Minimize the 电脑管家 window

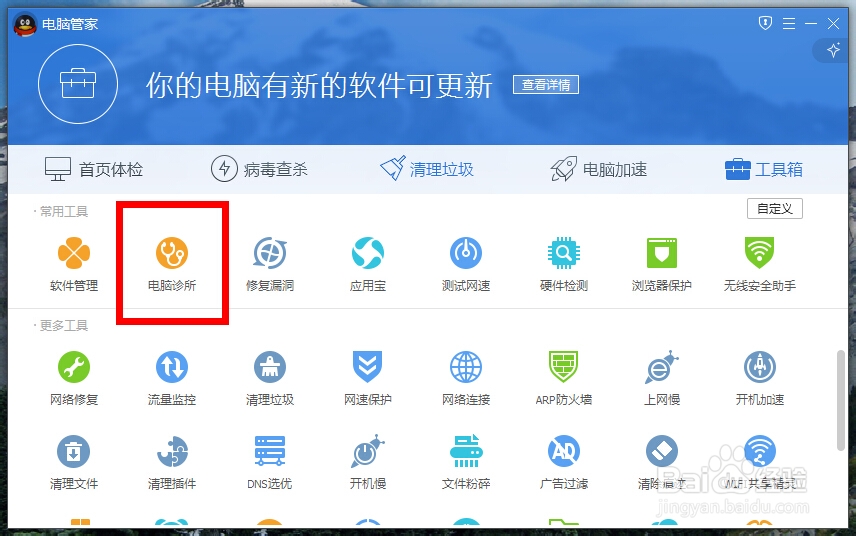coord(811,23)
